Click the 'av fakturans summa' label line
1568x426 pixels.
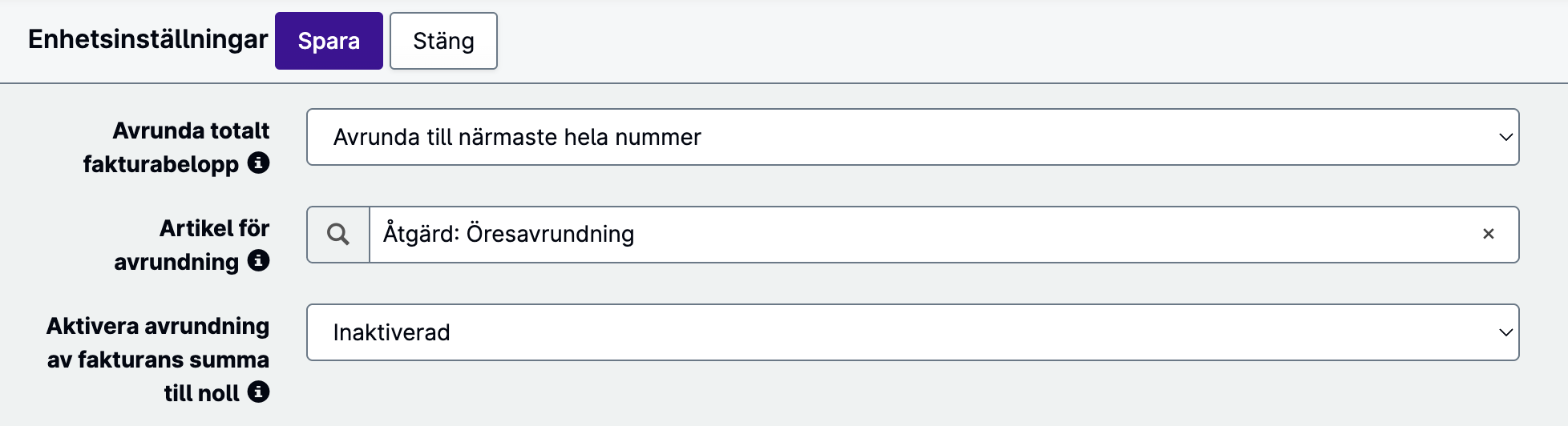pyautogui.click(x=158, y=360)
